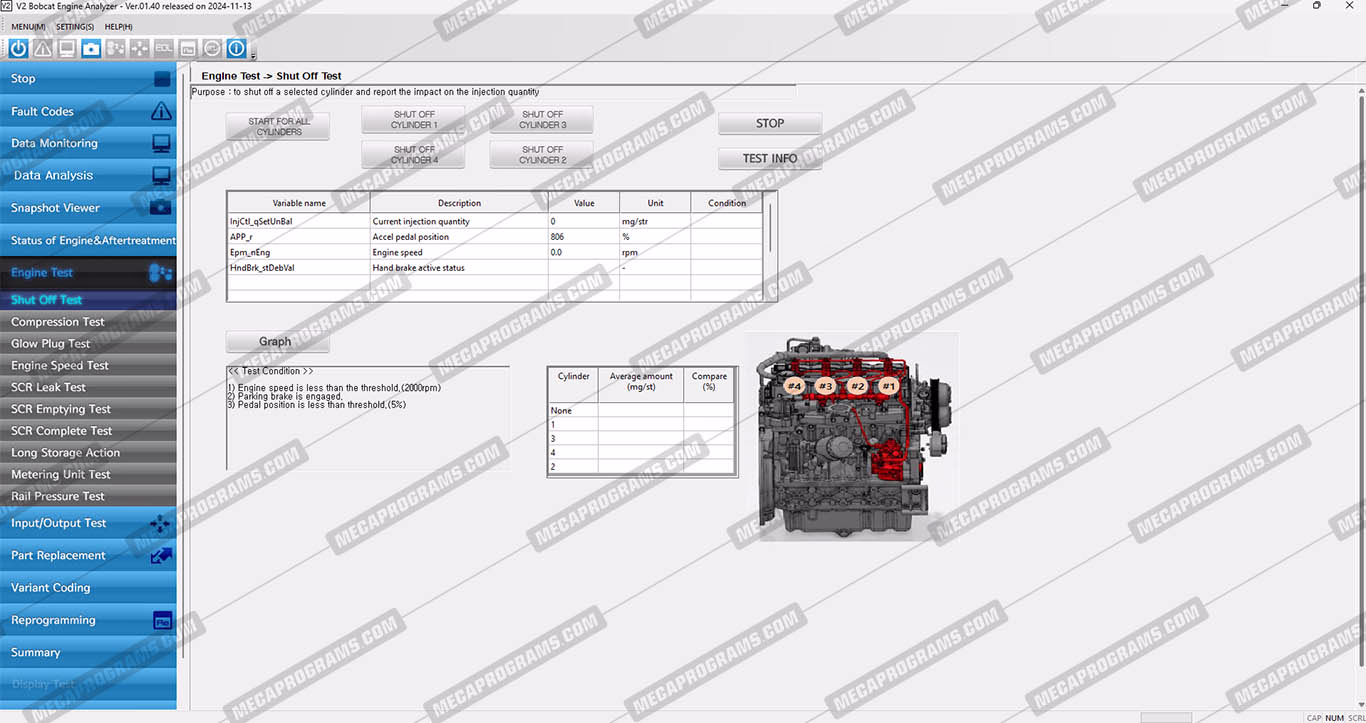
Task: Open Status of Engine&Aftertreatment section
Action: pos(88,240)
